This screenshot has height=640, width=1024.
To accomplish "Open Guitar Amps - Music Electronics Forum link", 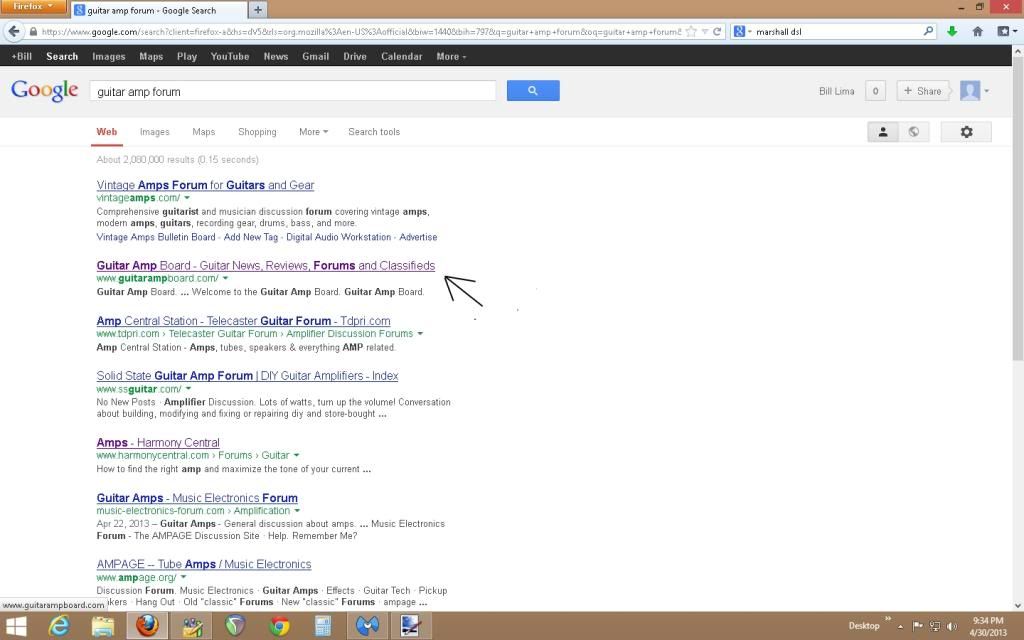I will (x=197, y=498).
